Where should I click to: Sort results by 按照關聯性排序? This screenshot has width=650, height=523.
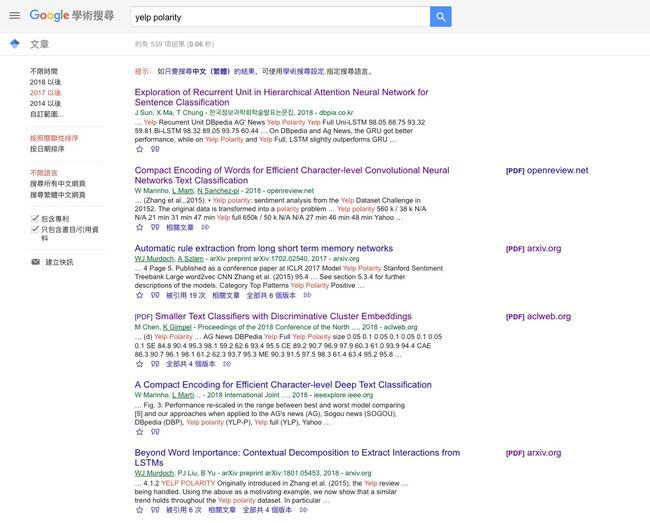[x=54, y=138]
